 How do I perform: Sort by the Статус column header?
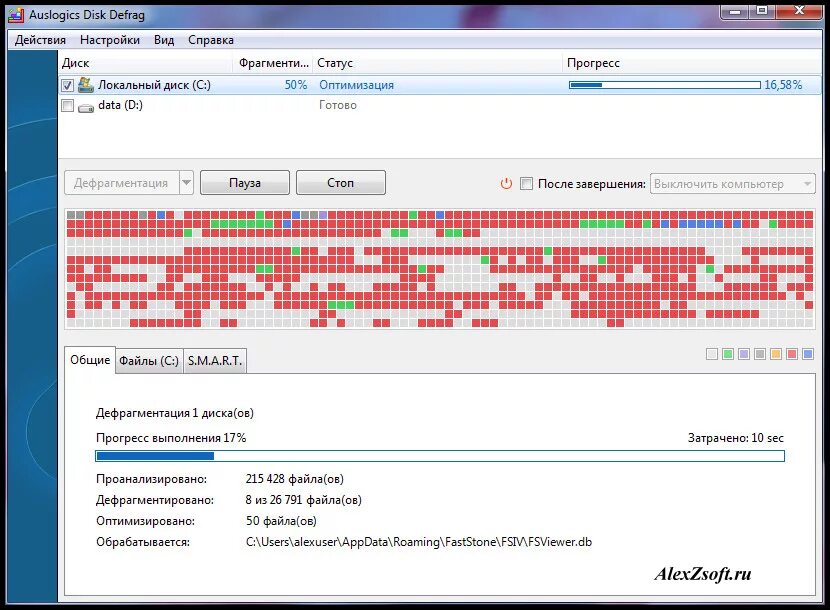coord(437,63)
